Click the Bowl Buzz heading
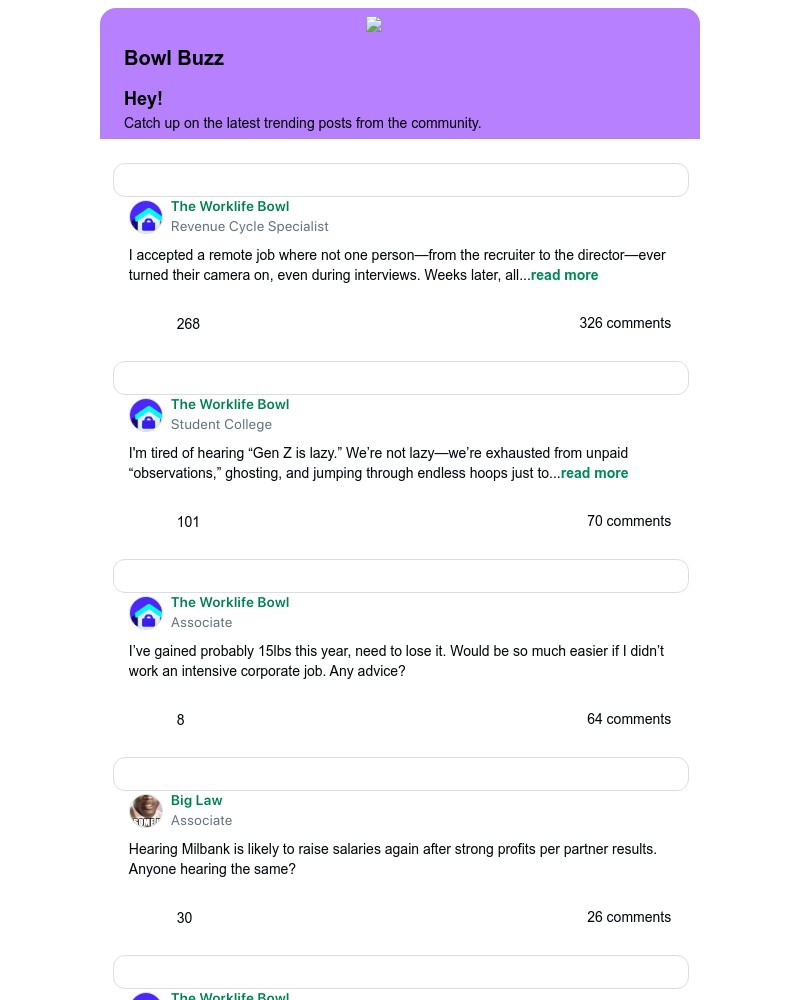The width and height of the screenshot is (800, 1000). [174, 59]
